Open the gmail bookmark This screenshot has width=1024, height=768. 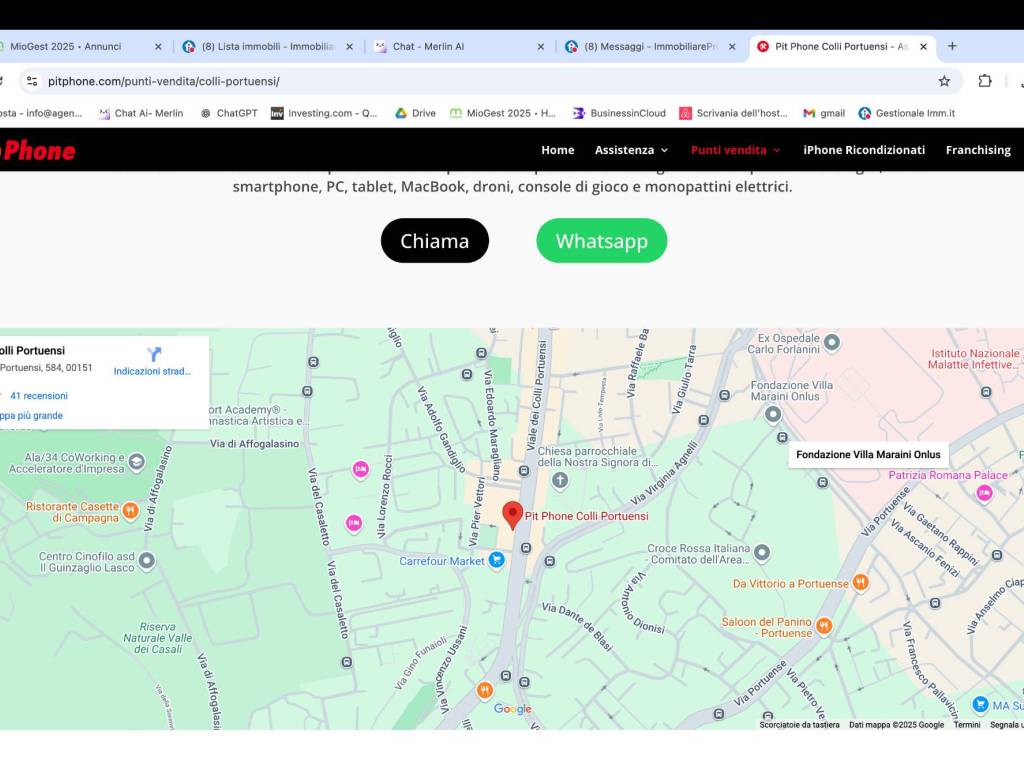coord(824,113)
